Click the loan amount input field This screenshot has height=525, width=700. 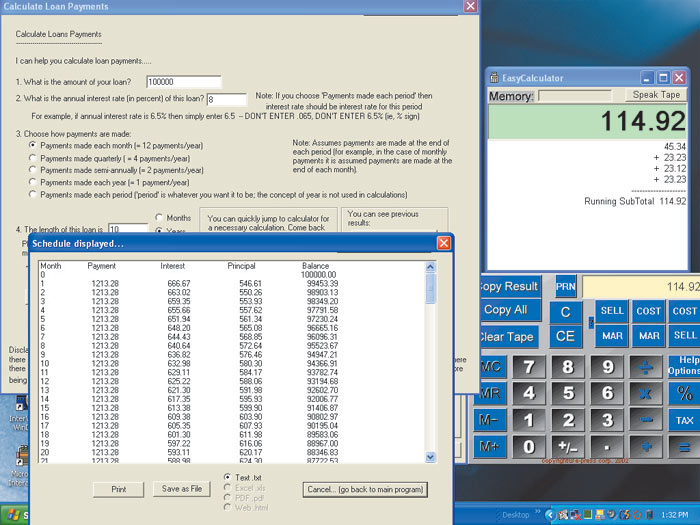(183, 82)
